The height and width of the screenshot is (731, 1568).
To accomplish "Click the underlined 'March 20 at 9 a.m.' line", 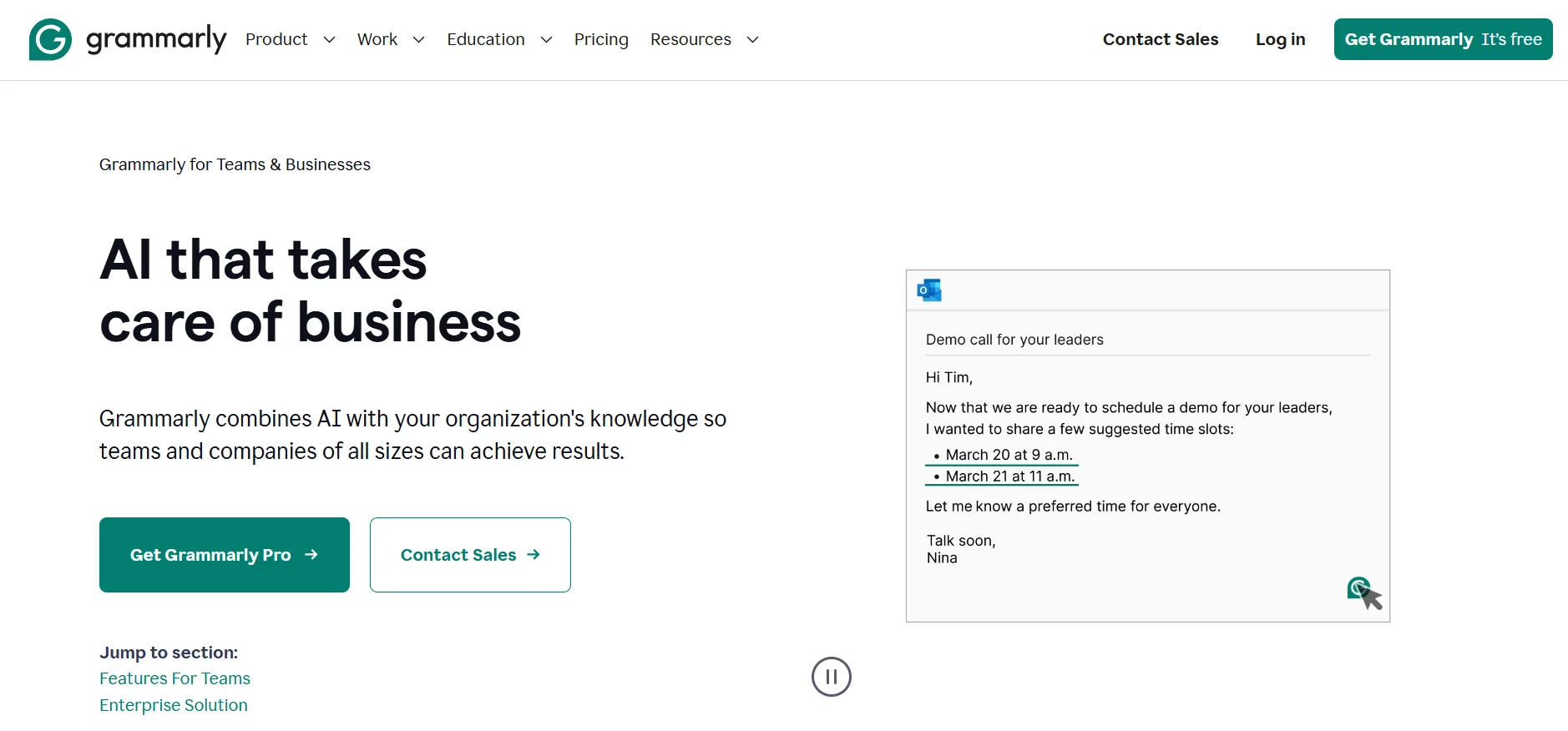I will [x=1002, y=455].
